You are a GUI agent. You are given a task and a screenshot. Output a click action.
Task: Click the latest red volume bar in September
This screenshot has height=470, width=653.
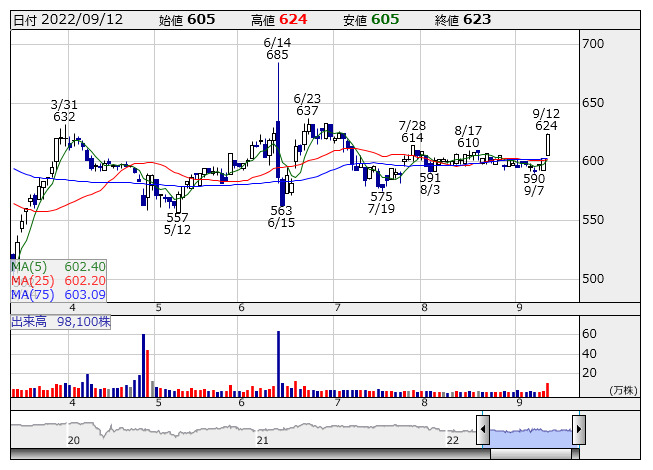click(x=548, y=390)
